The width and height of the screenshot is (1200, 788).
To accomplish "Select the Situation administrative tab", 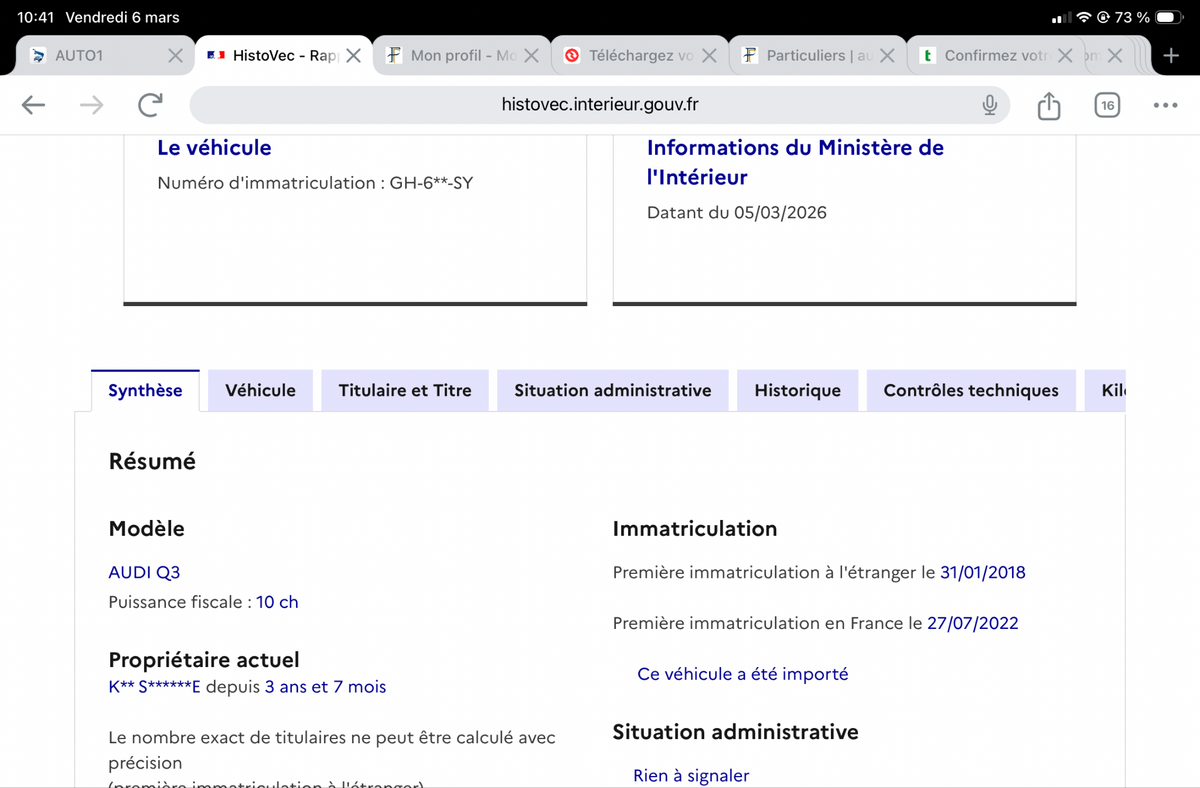I will pos(612,390).
